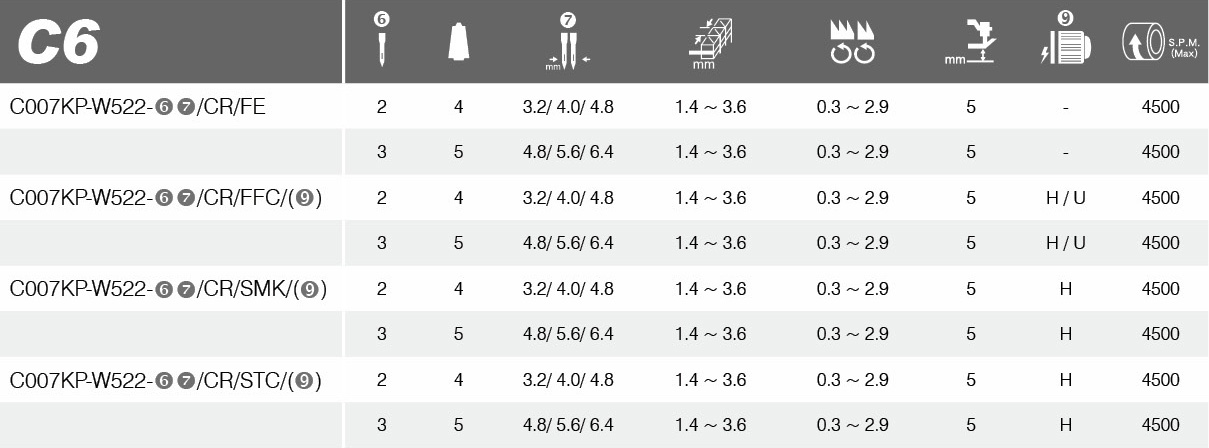Select the presser foot lift icon
The height and width of the screenshot is (448, 1209).
click(x=970, y=46)
